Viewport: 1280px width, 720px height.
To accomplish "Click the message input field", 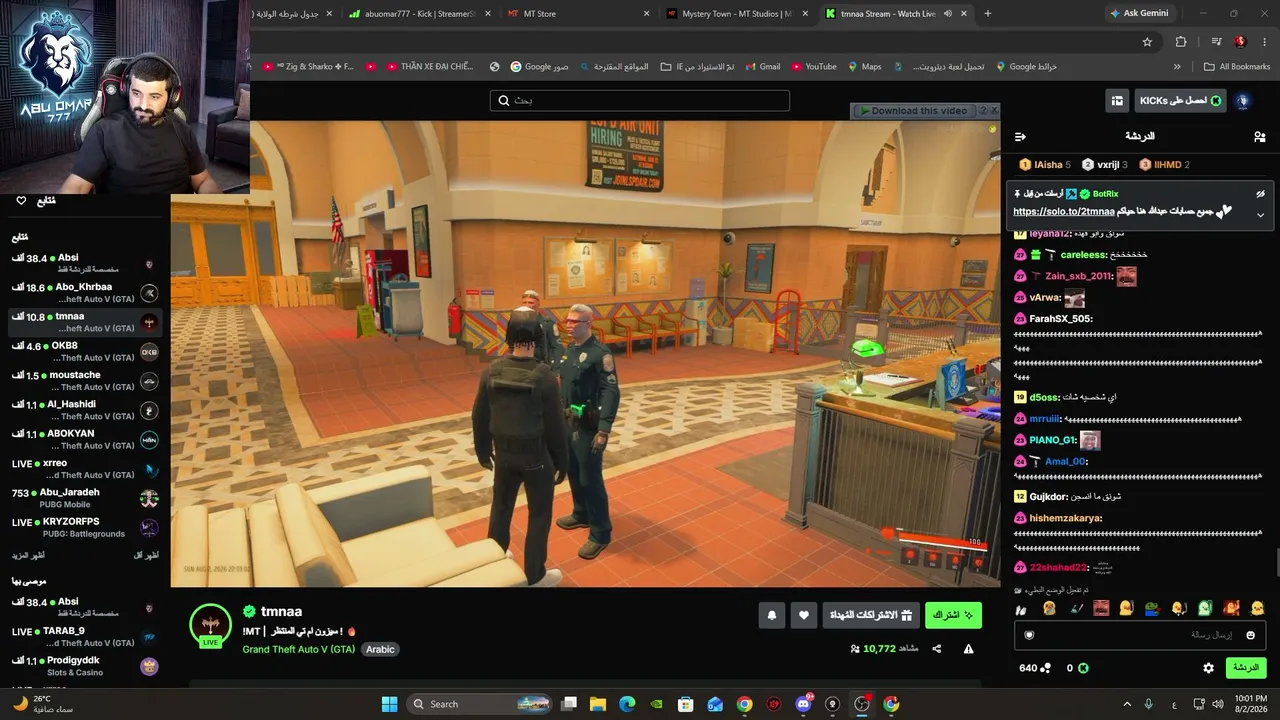I will tap(1140, 635).
